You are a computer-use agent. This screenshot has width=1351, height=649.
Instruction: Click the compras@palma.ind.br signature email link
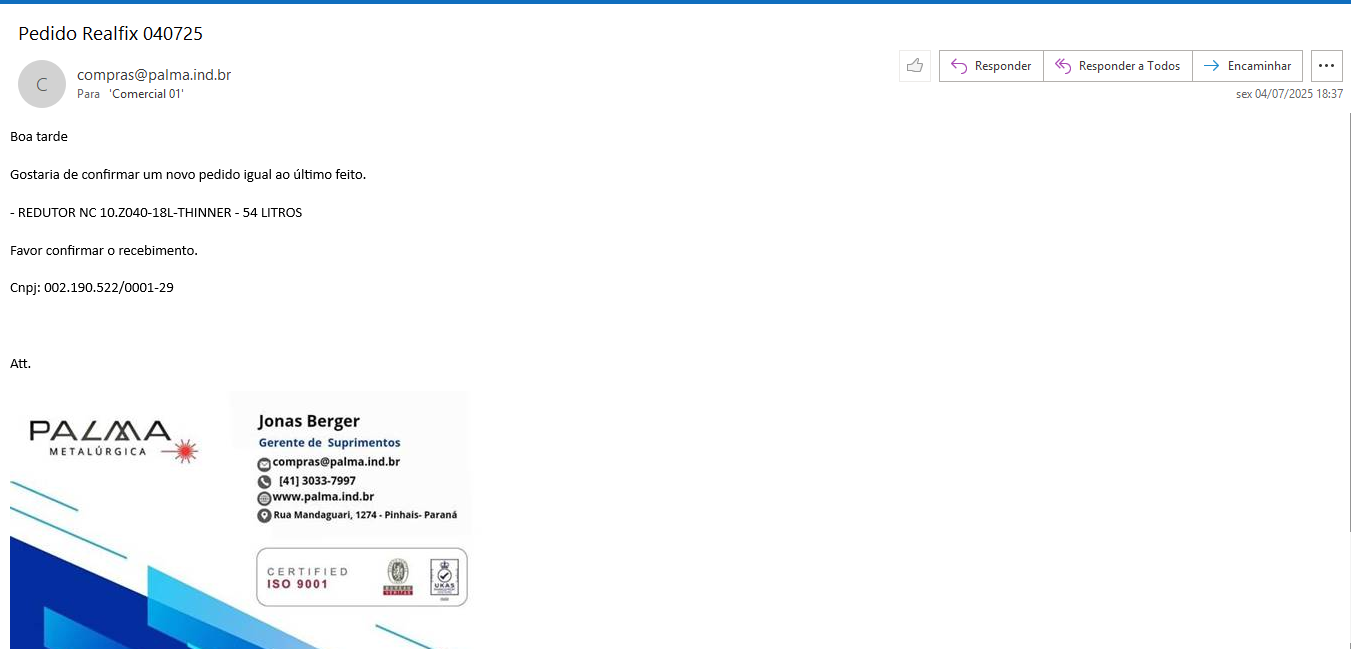(x=336, y=462)
